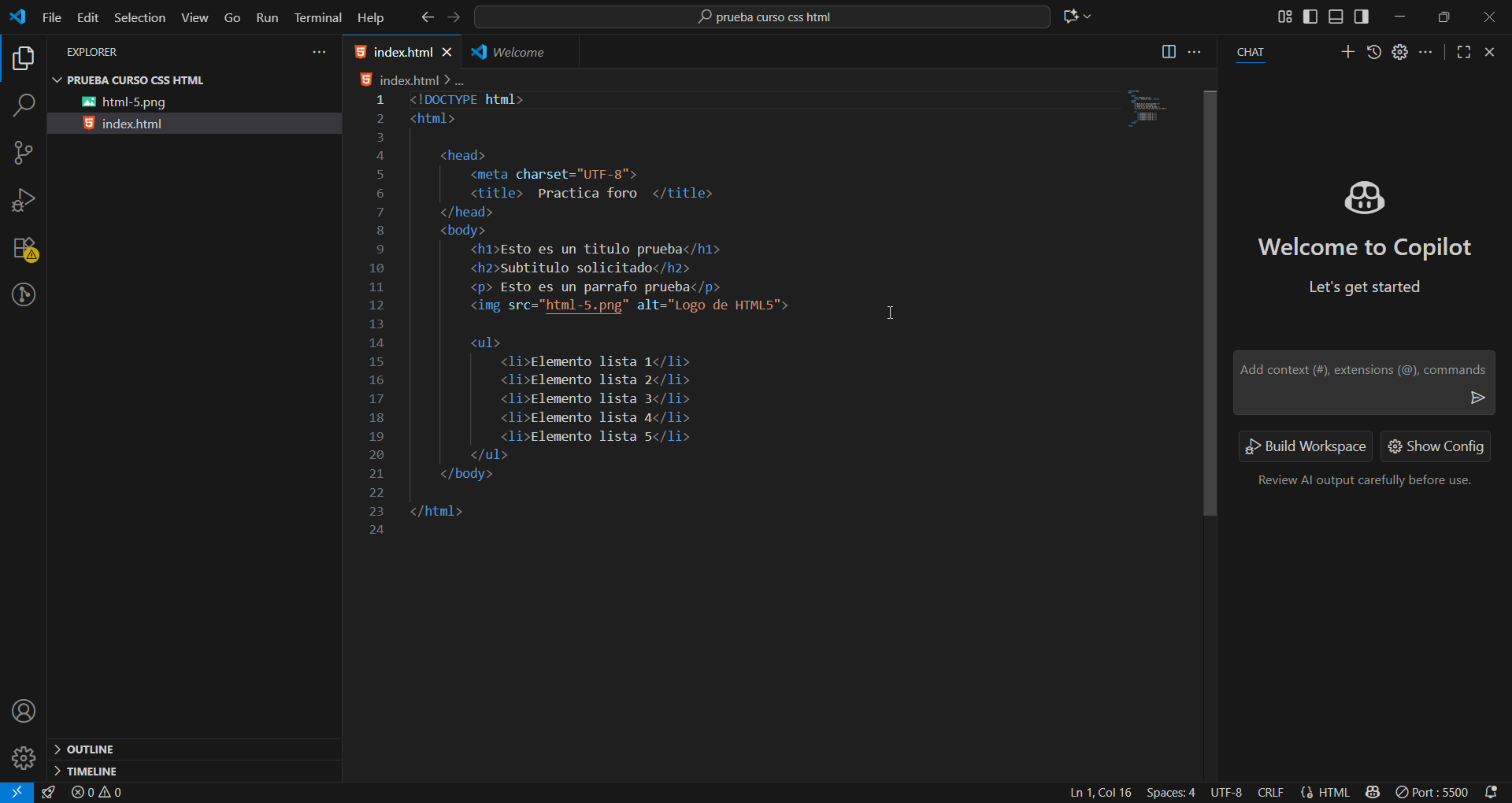Click the editor vertical scrollbar
Viewport: 1512px width, 803px height.
pos(1210,304)
